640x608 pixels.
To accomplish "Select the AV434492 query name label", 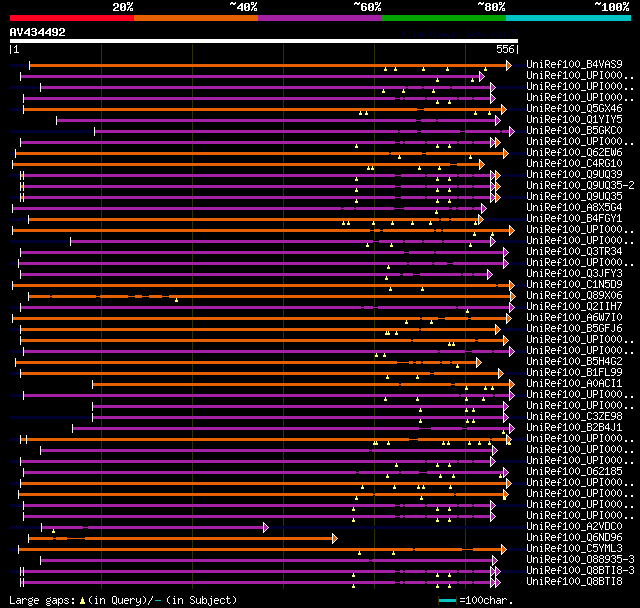I will [x=38, y=32].
